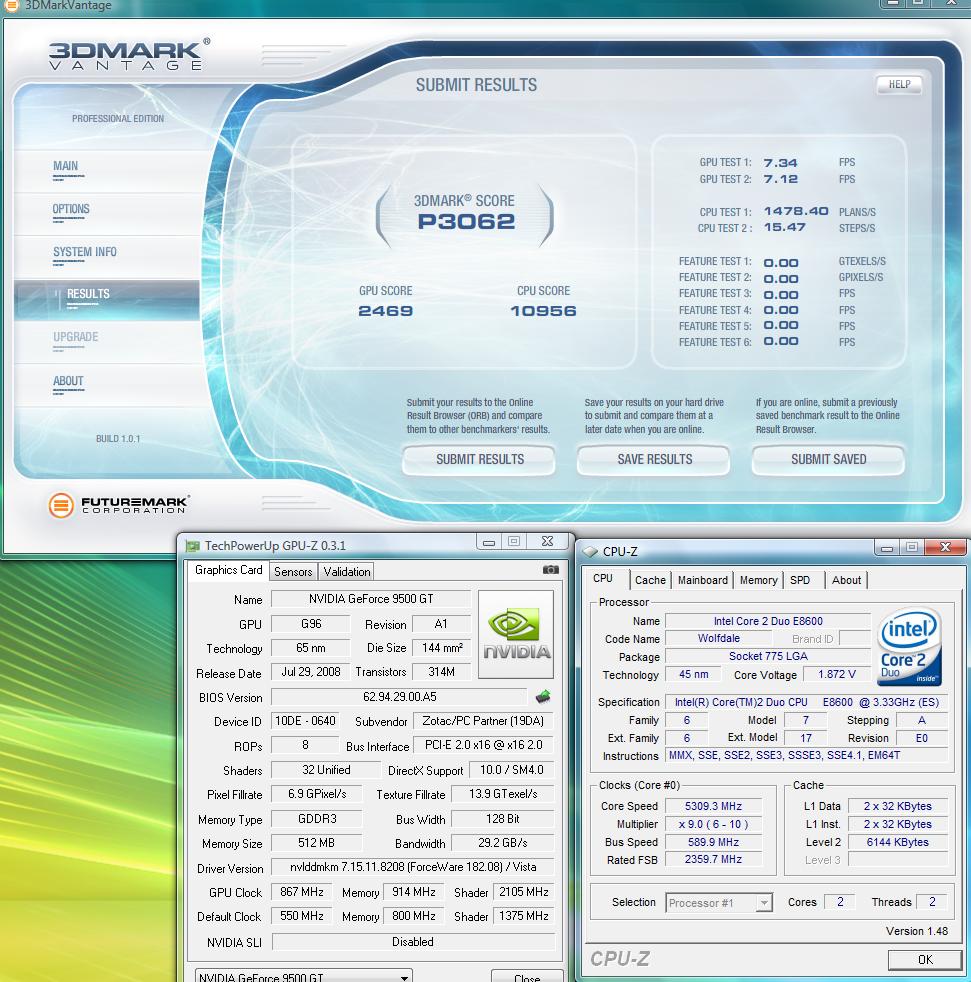Minimize the CPU-Z window

pos(886,548)
